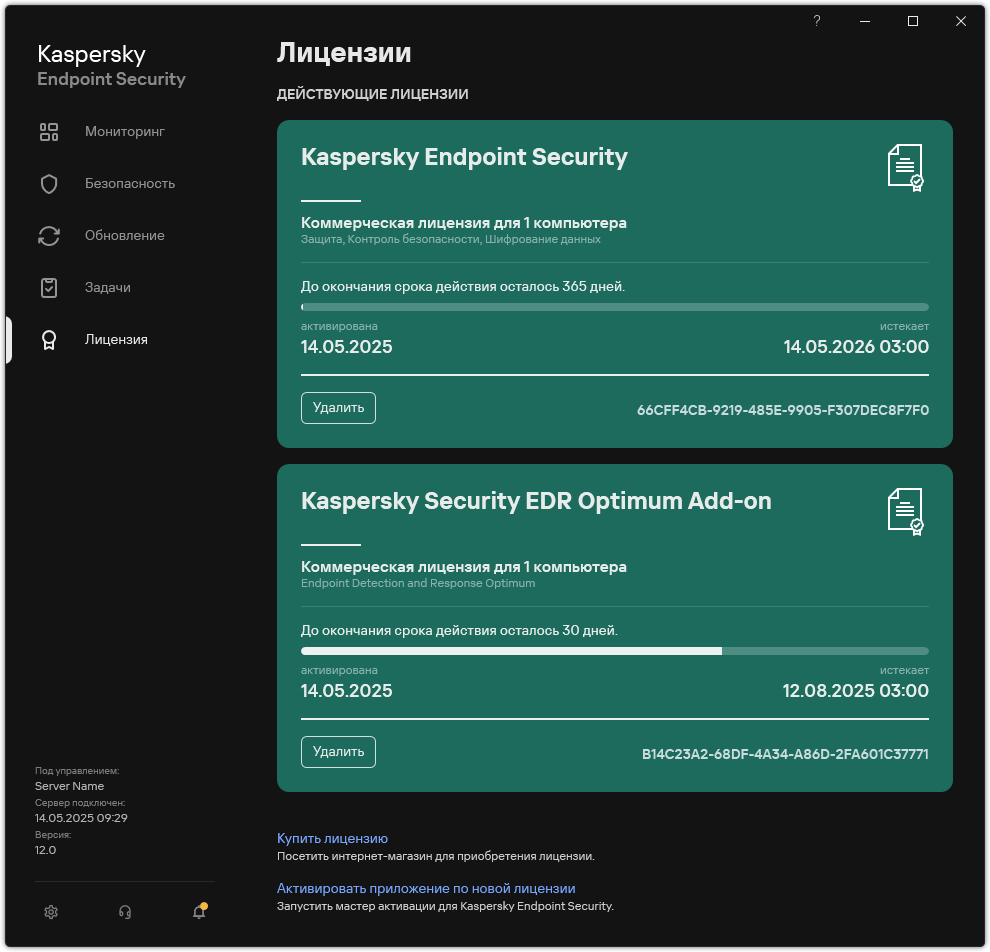Follow the Купить лицензию link
The width and height of the screenshot is (990, 952).
click(x=332, y=838)
